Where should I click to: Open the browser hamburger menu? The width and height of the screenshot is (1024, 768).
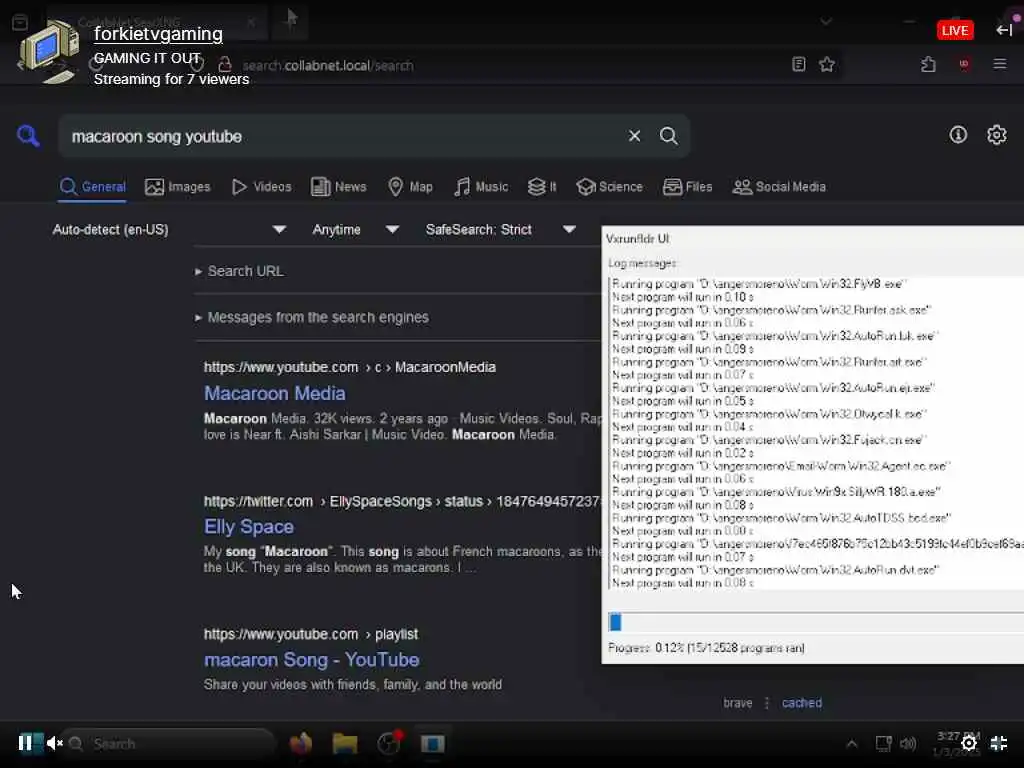pyautogui.click(x=999, y=64)
